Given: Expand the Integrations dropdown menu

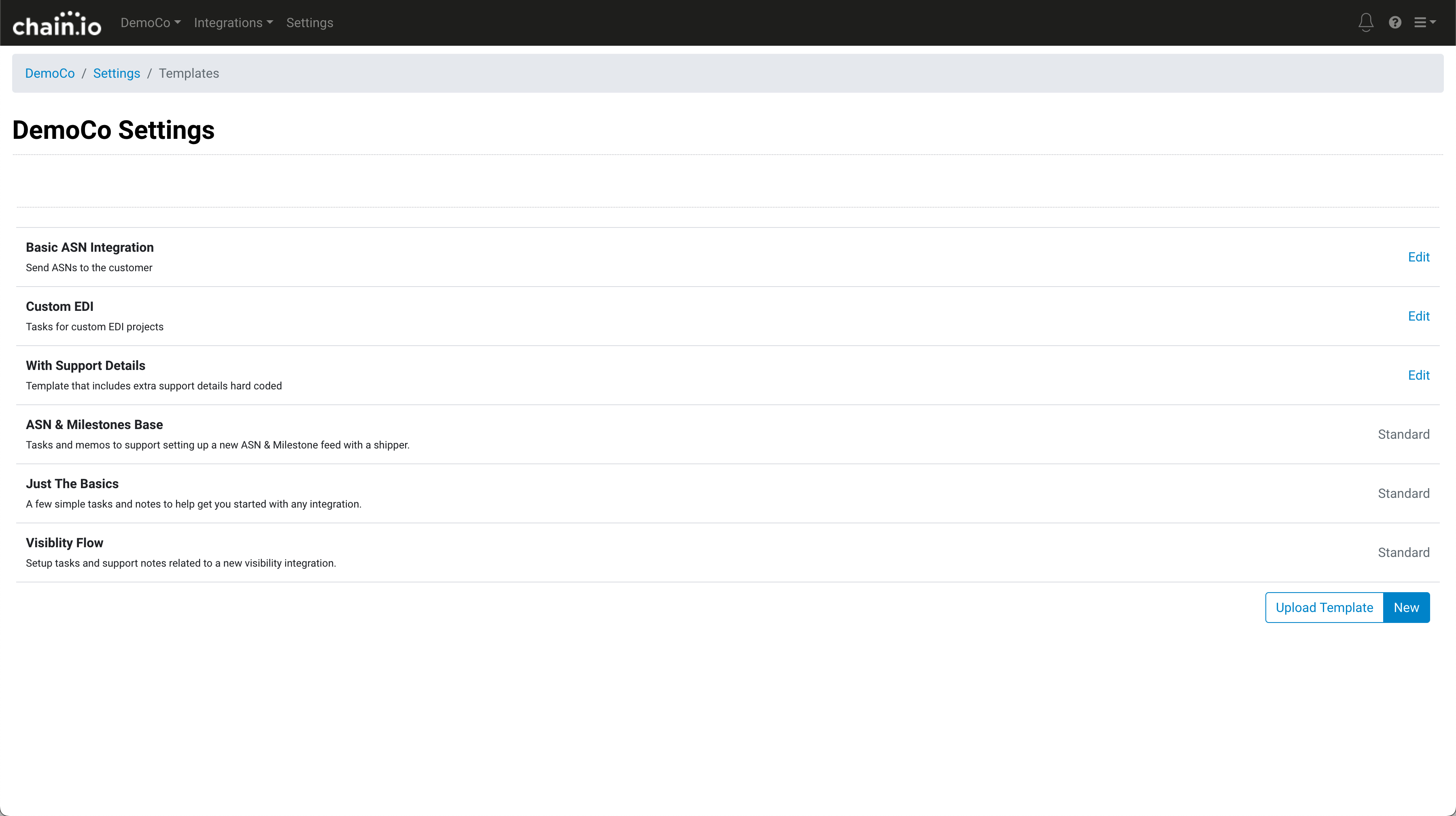Looking at the screenshot, I should pos(233,23).
